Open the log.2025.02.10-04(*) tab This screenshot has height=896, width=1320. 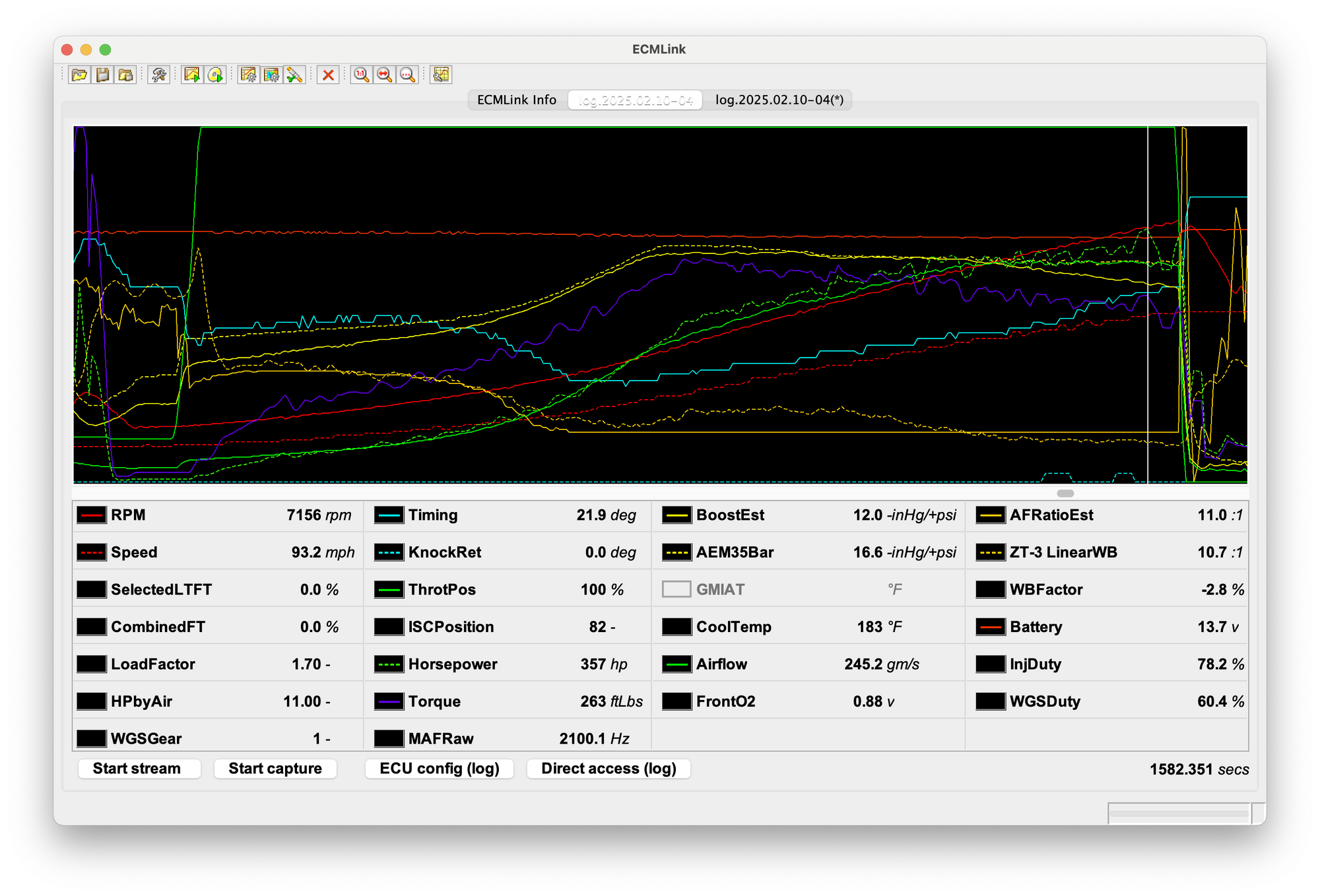tap(779, 100)
